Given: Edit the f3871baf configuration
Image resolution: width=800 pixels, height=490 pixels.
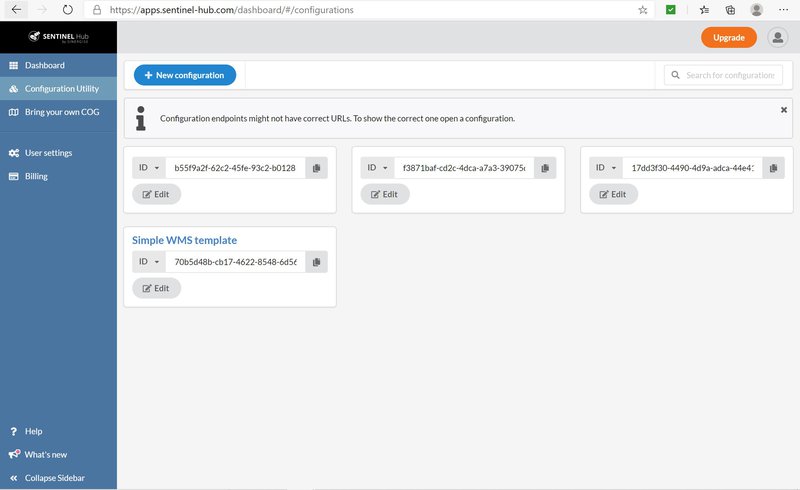Looking at the screenshot, I should (x=385, y=194).
